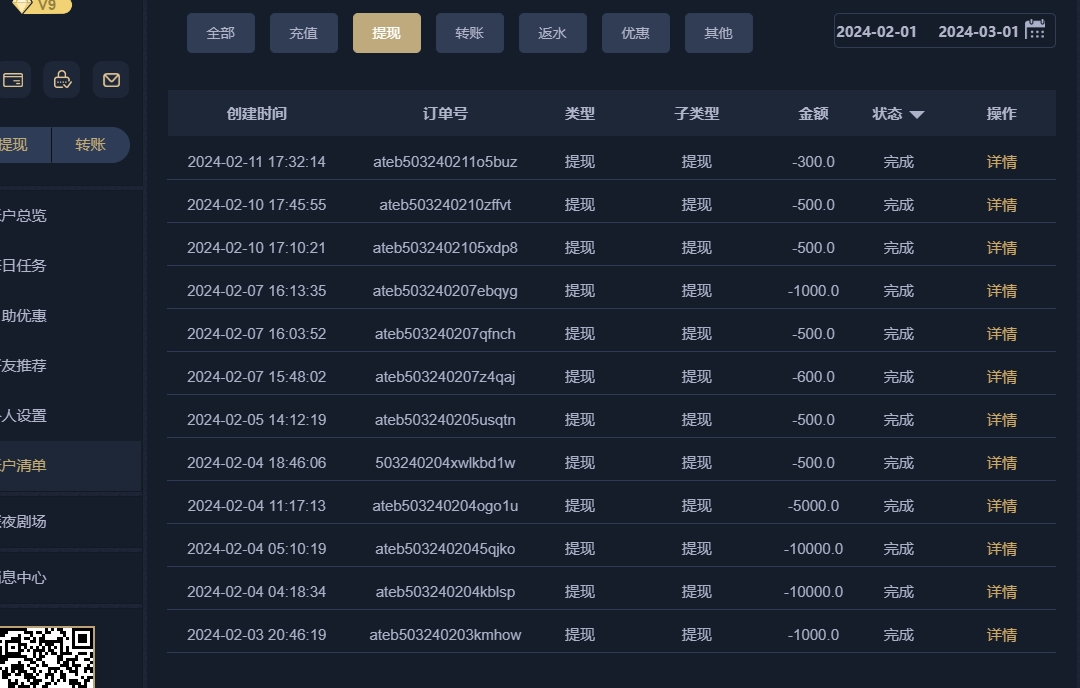Open the 其他 filter tab
The width and height of the screenshot is (1080, 688).
[x=718, y=33]
